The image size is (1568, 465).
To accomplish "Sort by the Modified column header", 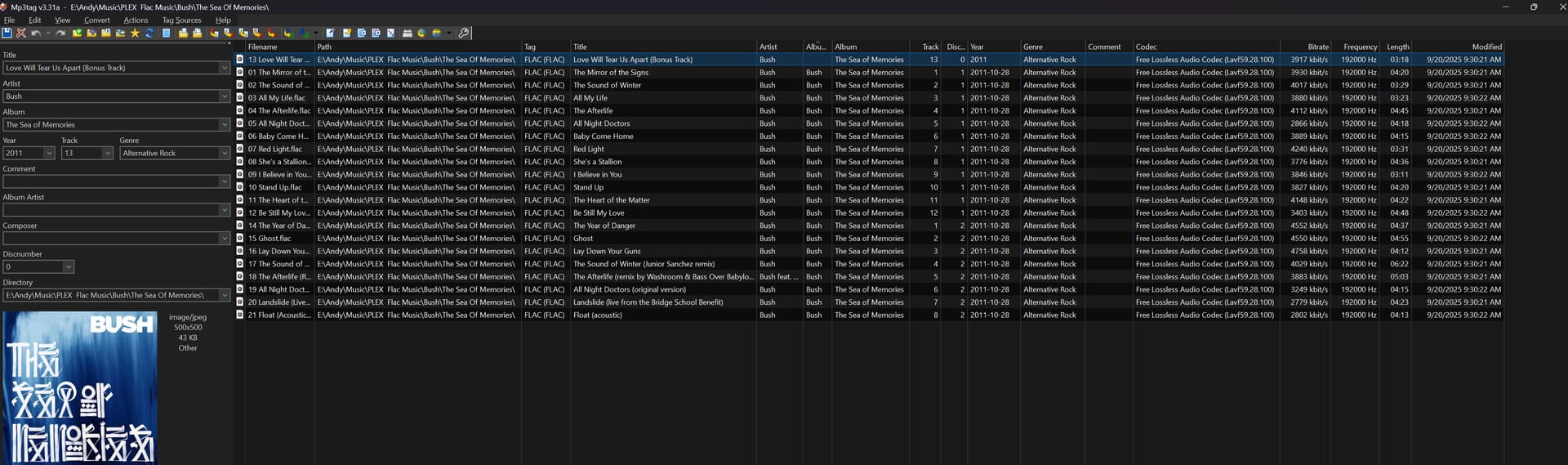I will pyautogui.click(x=1459, y=47).
